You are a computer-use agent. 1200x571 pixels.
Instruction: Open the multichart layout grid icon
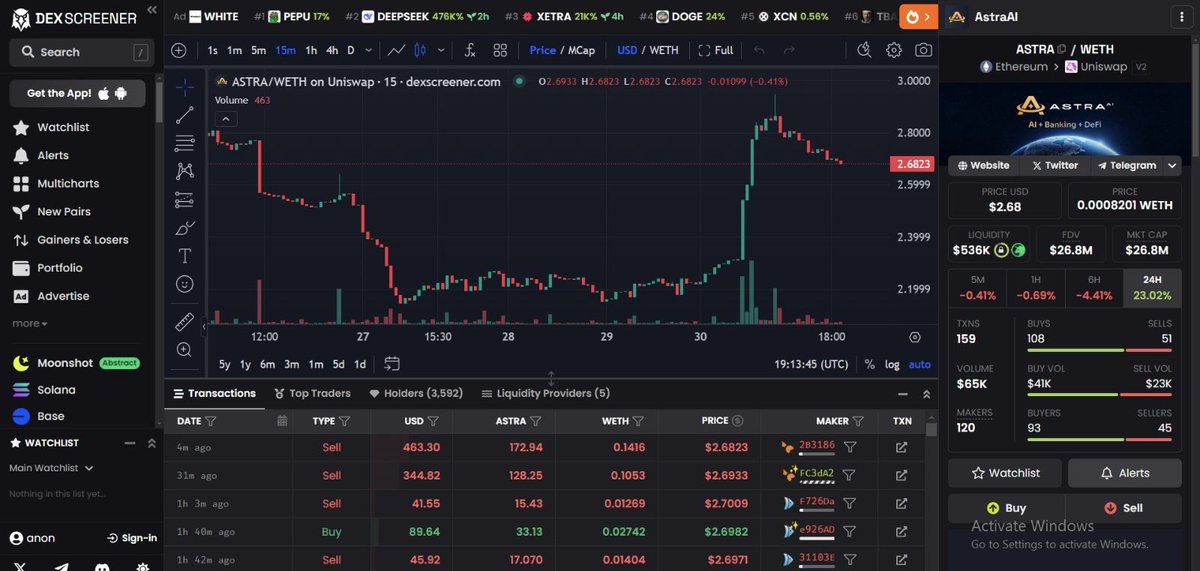point(500,50)
